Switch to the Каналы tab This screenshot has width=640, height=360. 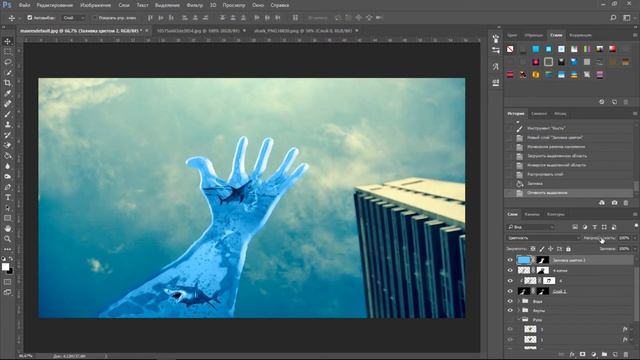[x=532, y=214]
